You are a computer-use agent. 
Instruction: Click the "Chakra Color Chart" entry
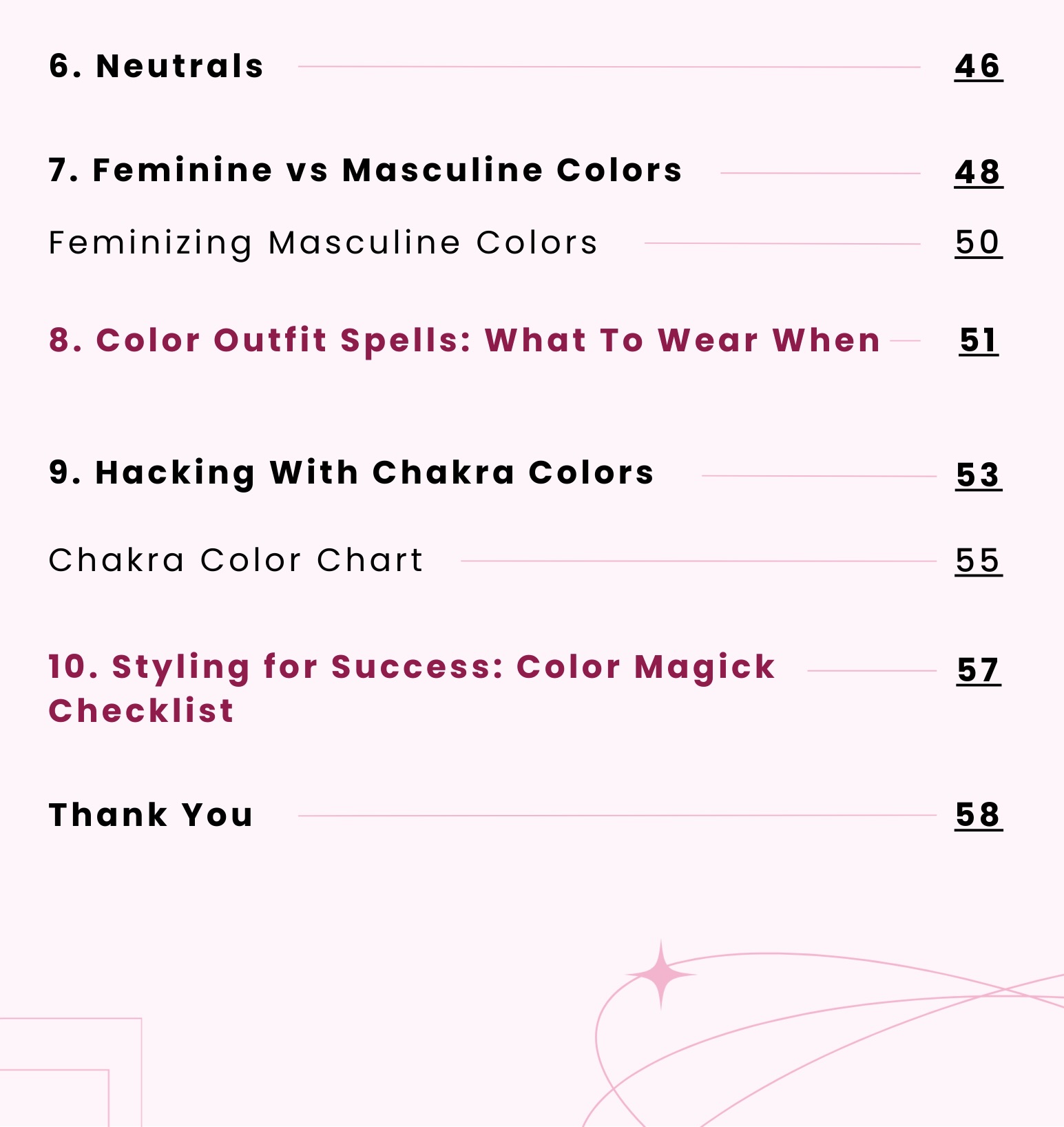tap(236, 561)
